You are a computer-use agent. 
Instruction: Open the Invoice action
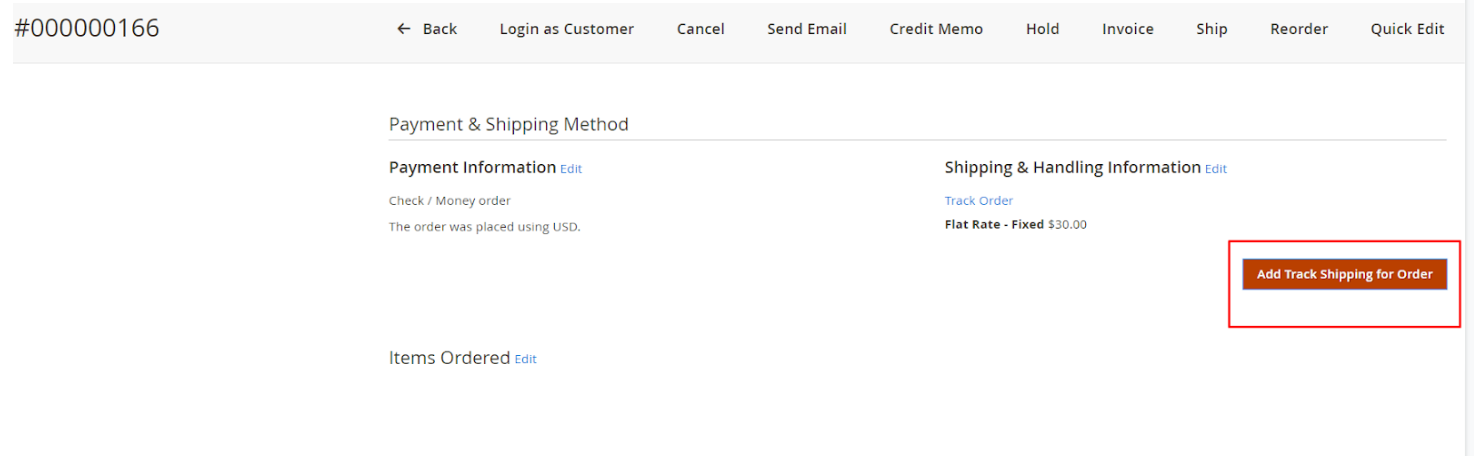[1127, 29]
